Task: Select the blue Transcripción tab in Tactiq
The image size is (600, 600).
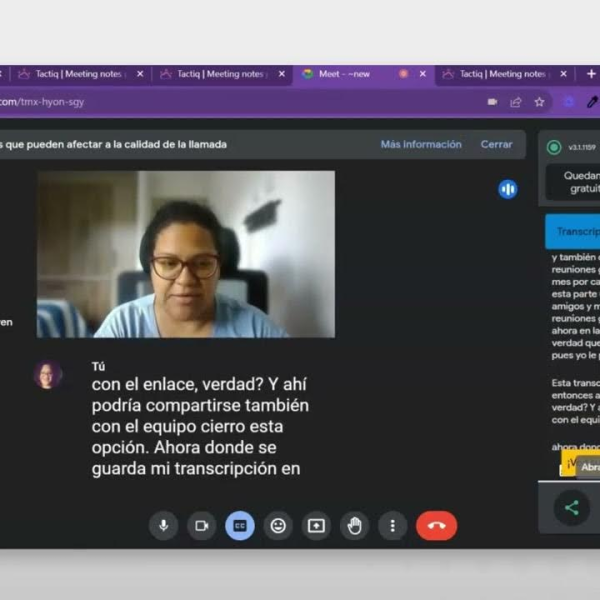Action: point(573,232)
